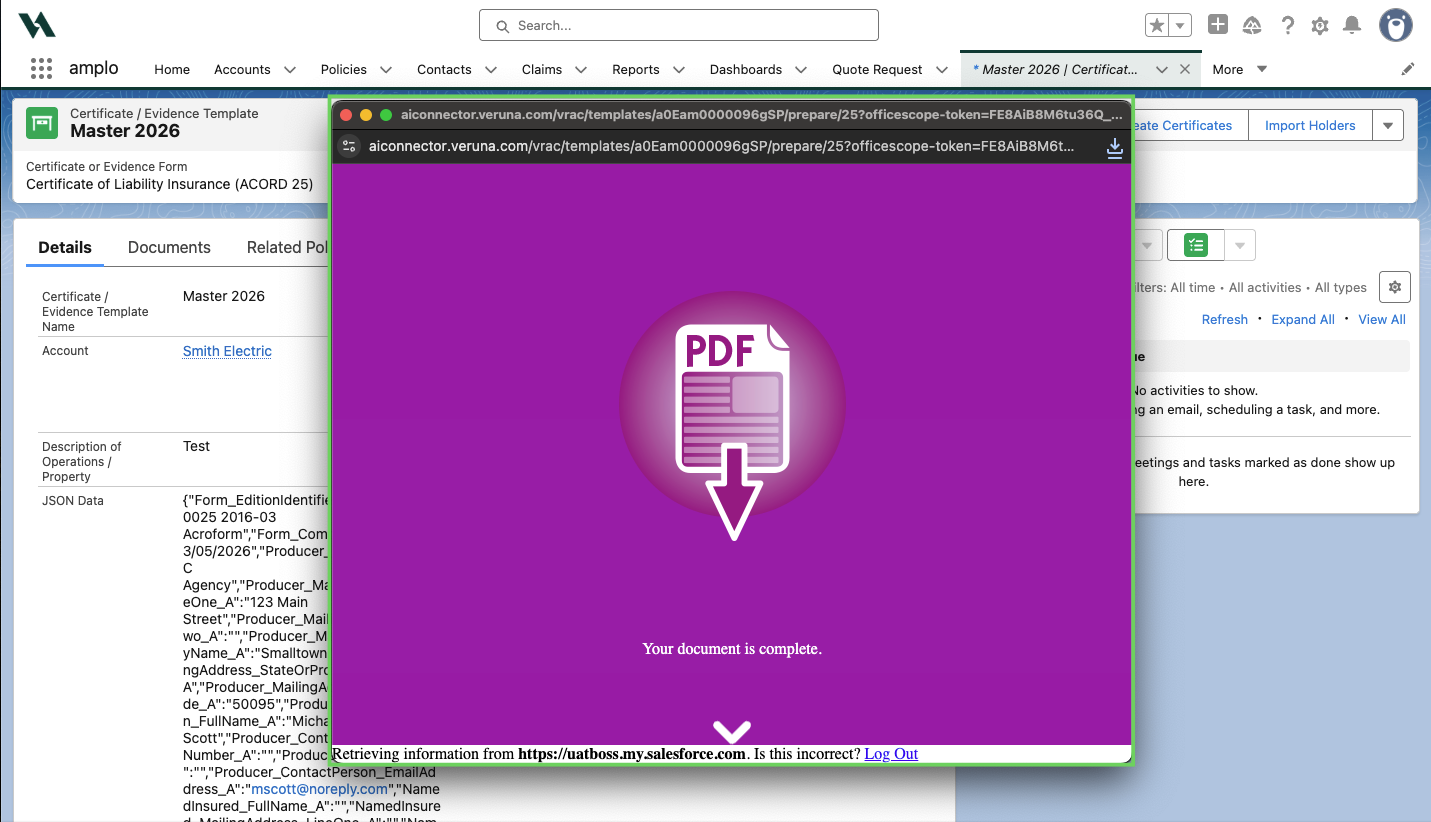Open the Accounts tab
Image resolution: width=1431 pixels, height=822 pixels.
242,69
